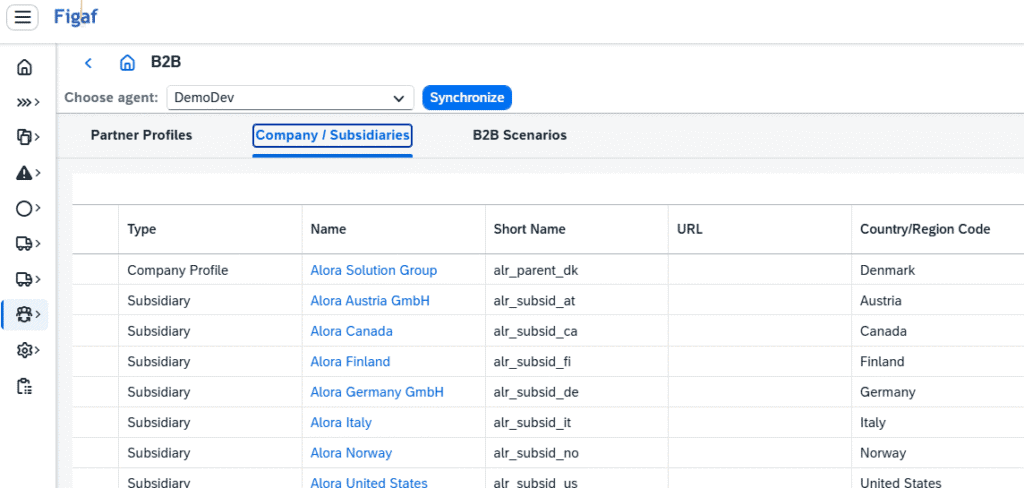Open the hamburger navigation menu
The width and height of the screenshot is (1024, 488).
coord(23,17)
